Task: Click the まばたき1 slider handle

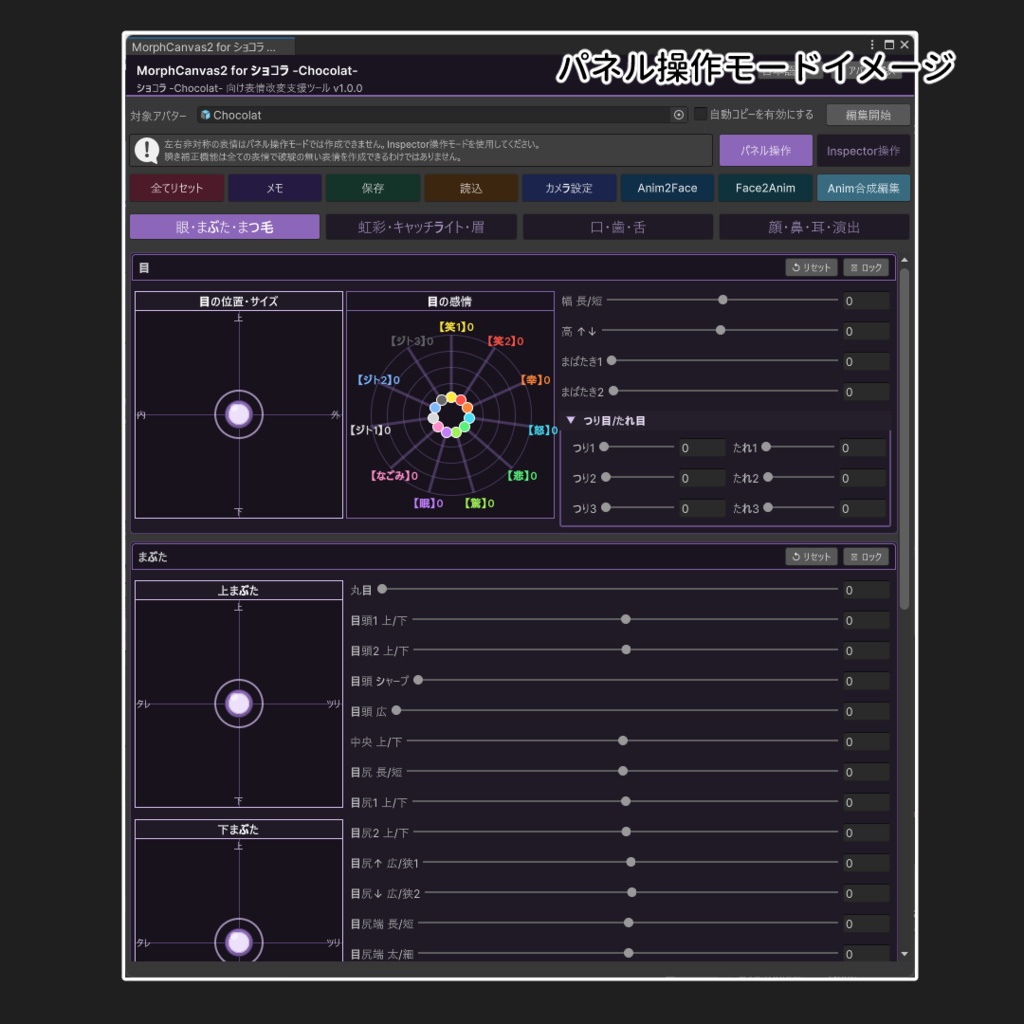Action: 612,360
